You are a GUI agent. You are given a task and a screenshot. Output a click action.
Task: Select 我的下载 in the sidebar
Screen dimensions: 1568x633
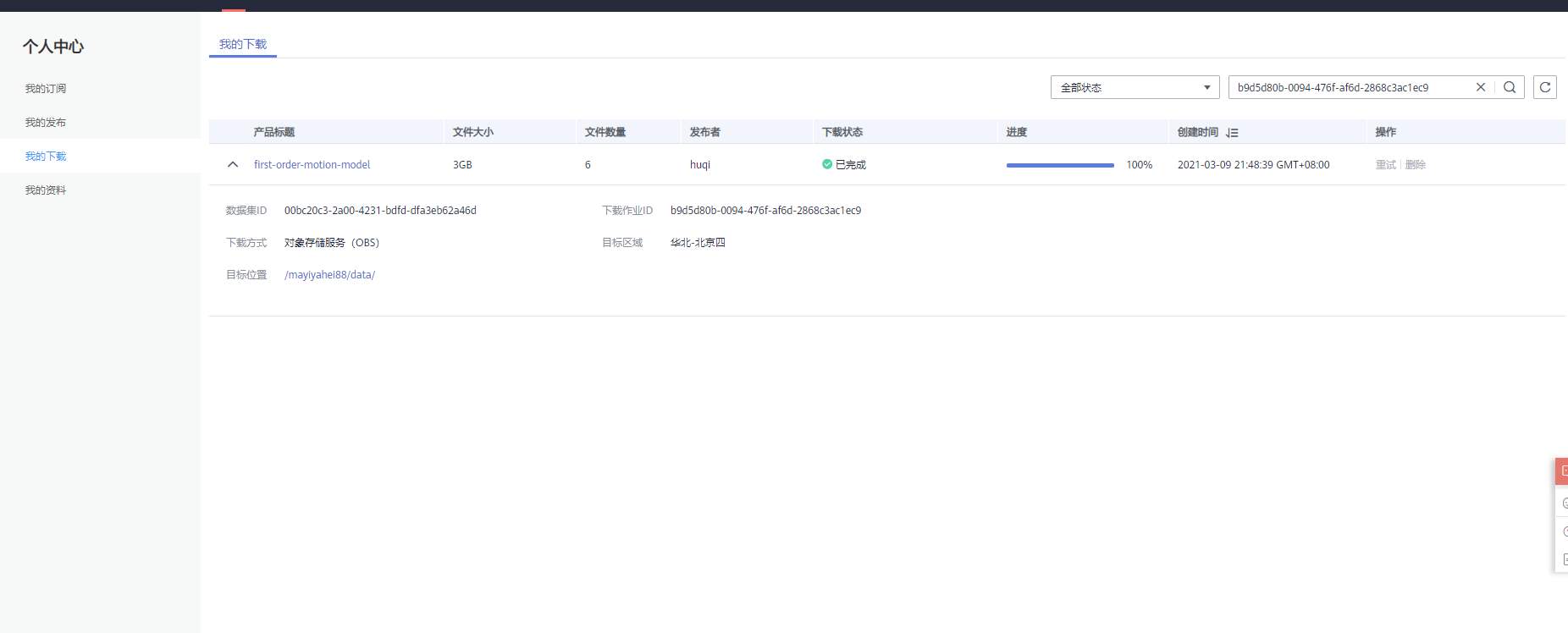(x=46, y=156)
